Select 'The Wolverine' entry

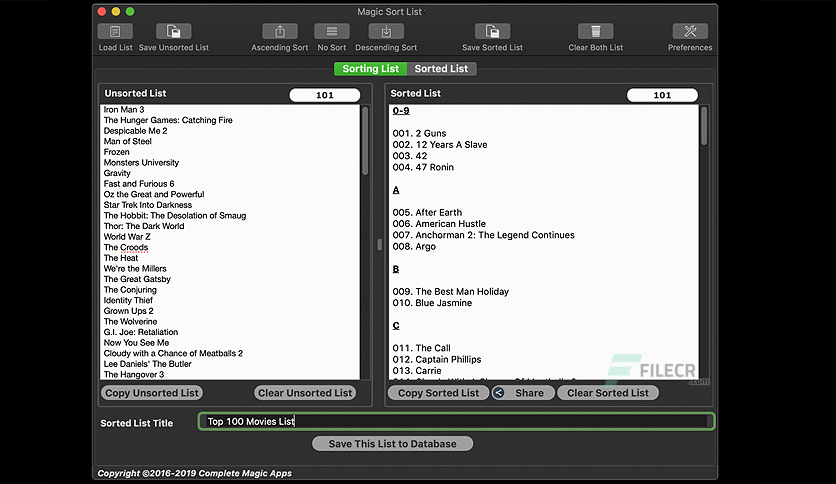pyautogui.click(x=130, y=321)
